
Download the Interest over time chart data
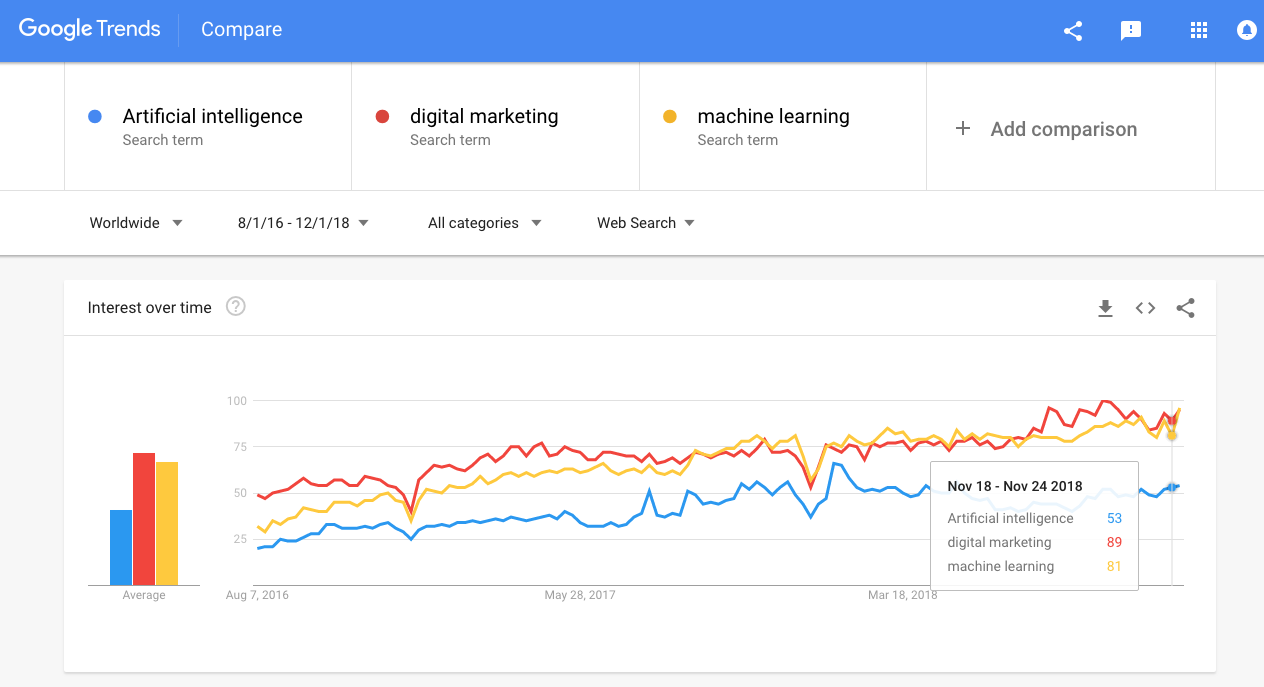1105,308
